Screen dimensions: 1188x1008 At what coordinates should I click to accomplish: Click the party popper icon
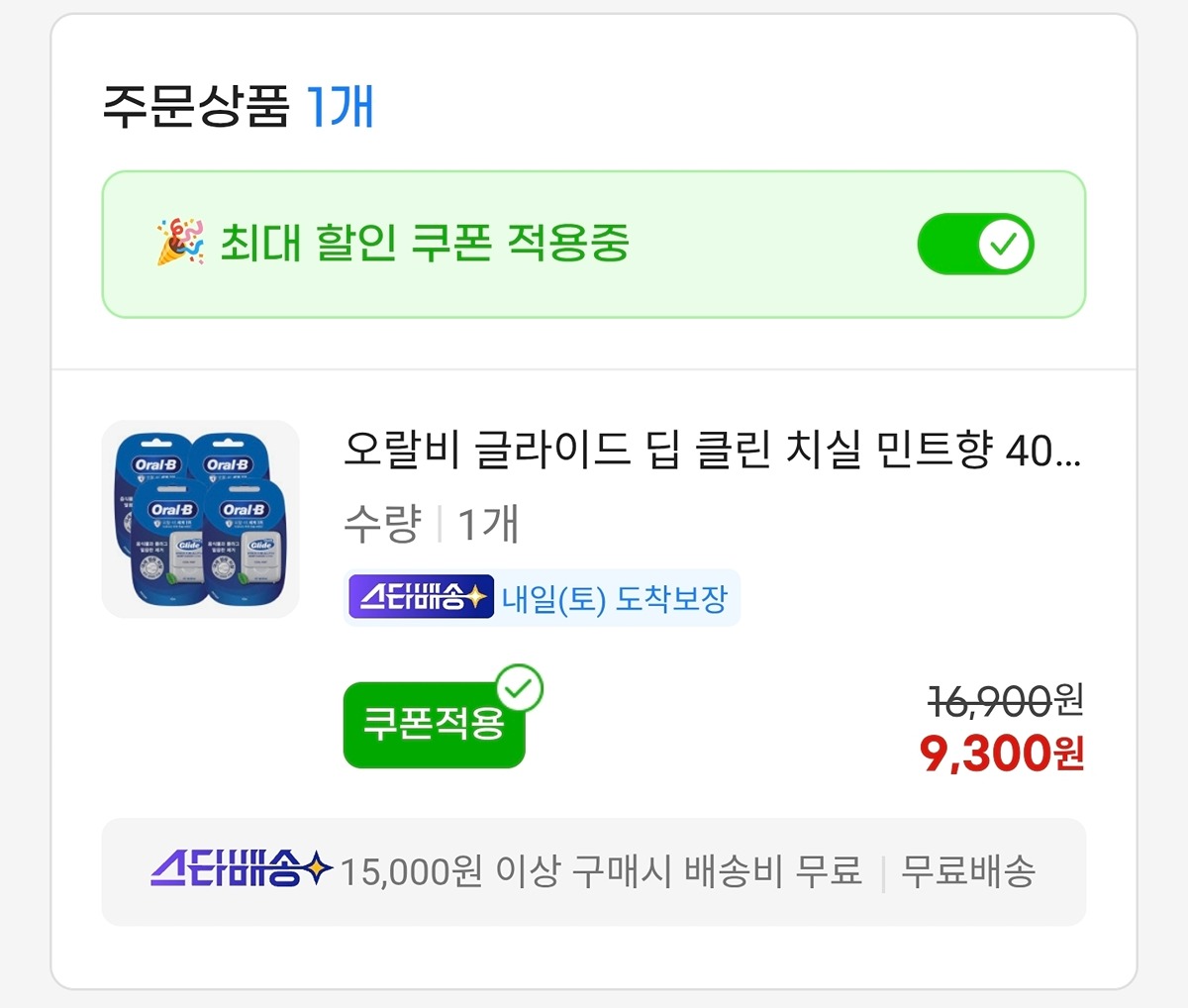[x=179, y=243]
